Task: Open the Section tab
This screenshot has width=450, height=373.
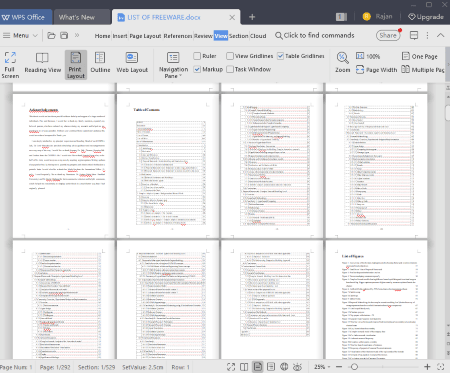Action: 238,36
